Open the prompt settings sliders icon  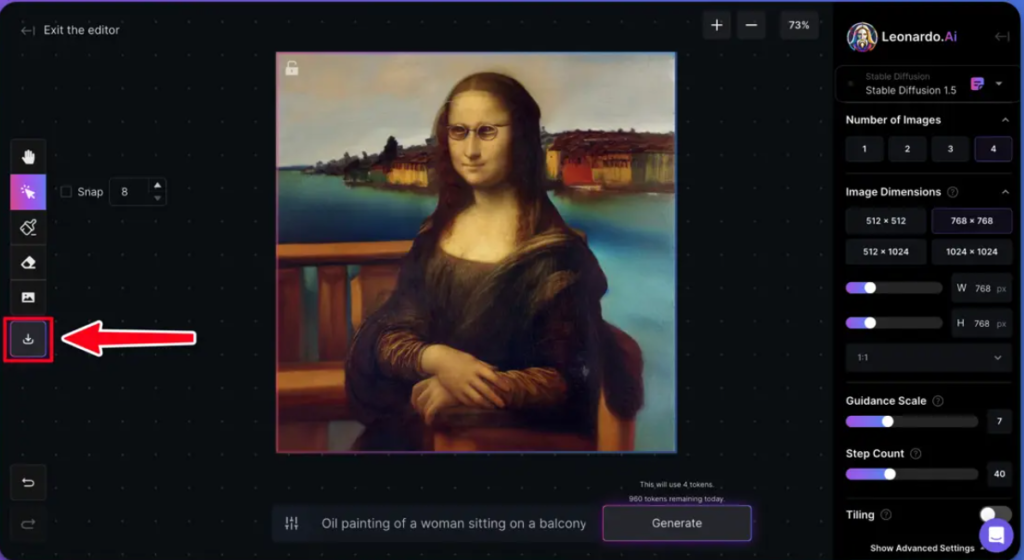292,523
